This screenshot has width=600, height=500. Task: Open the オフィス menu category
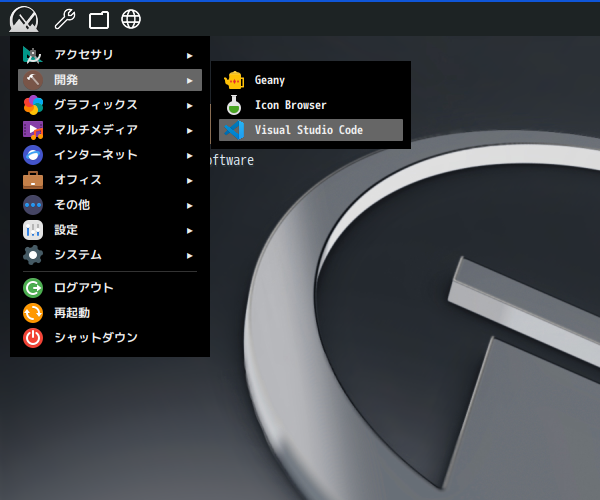pos(78,180)
